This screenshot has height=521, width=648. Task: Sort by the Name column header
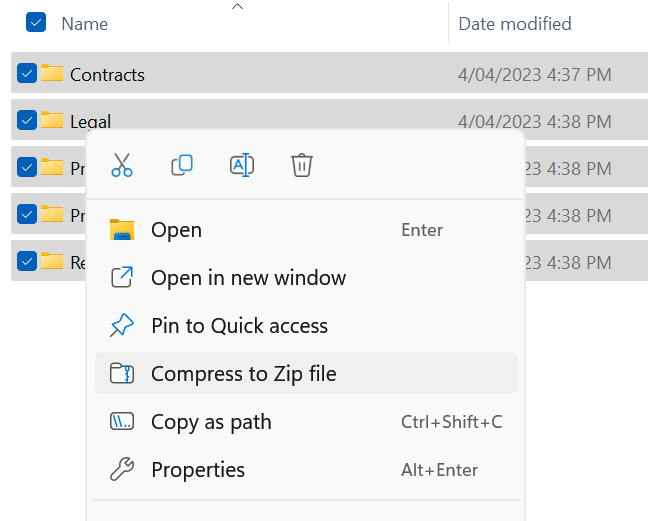pos(85,24)
